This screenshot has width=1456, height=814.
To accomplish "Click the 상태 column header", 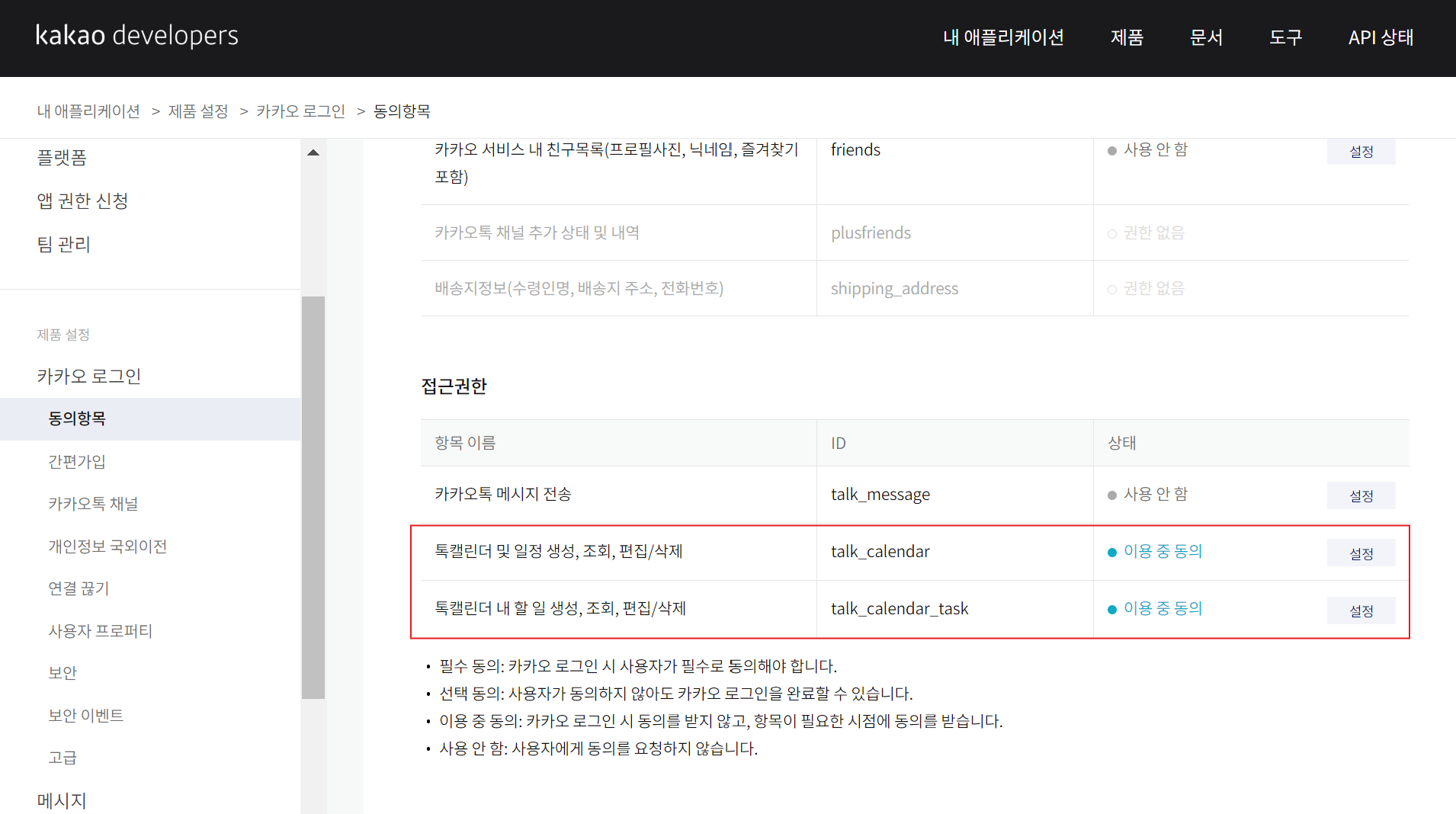I will (1121, 444).
